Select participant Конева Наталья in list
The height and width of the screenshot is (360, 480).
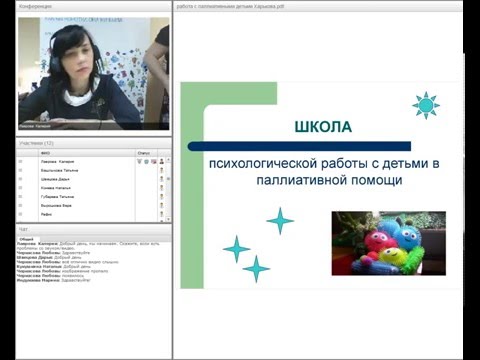click(56, 188)
